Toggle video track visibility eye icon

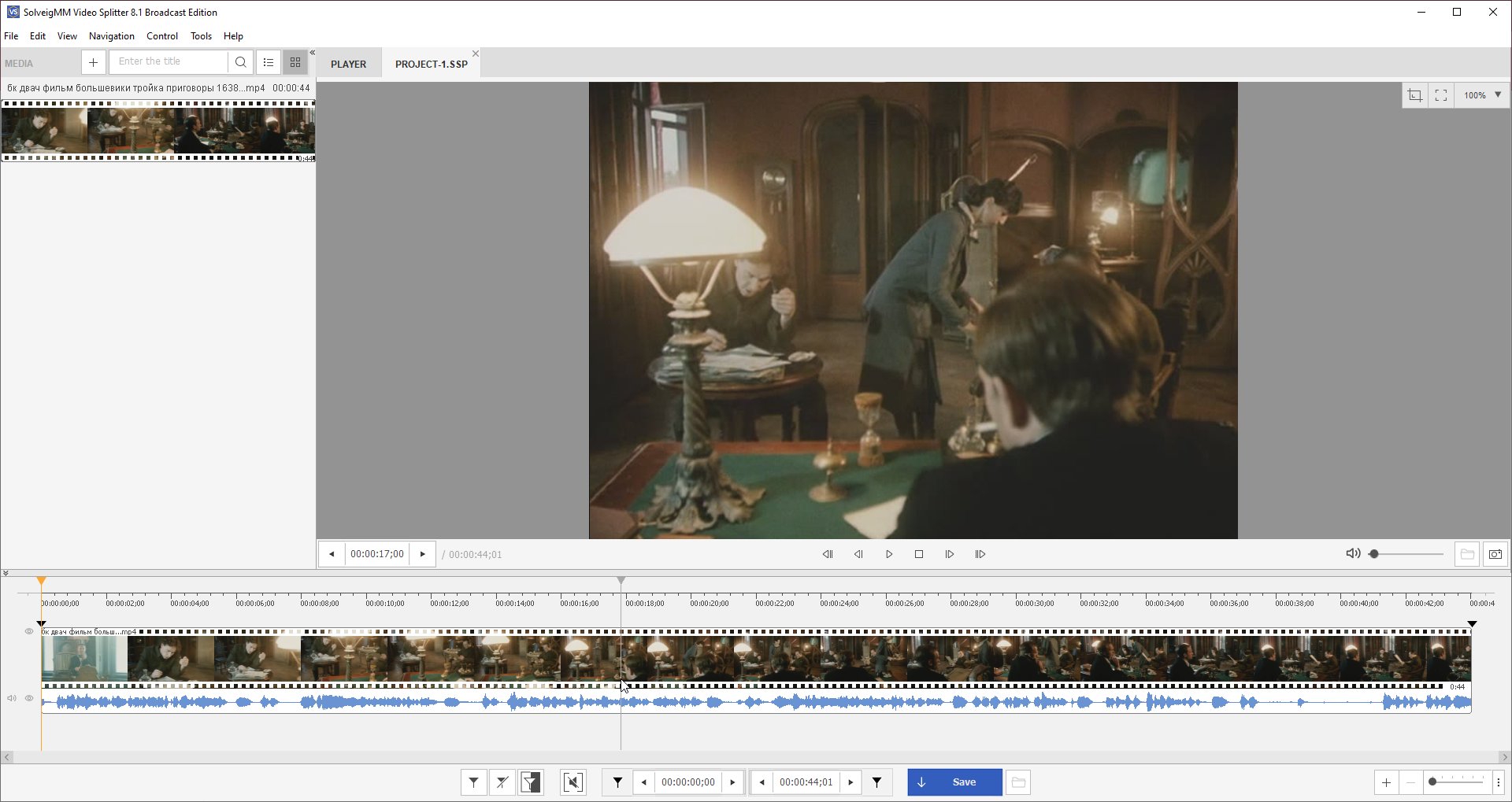[x=29, y=631]
